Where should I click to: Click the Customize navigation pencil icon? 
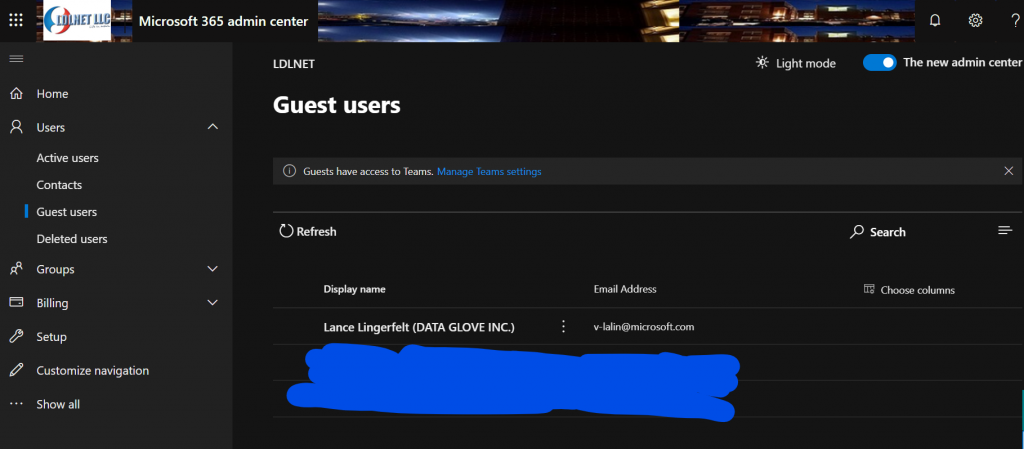pyautogui.click(x=17, y=370)
